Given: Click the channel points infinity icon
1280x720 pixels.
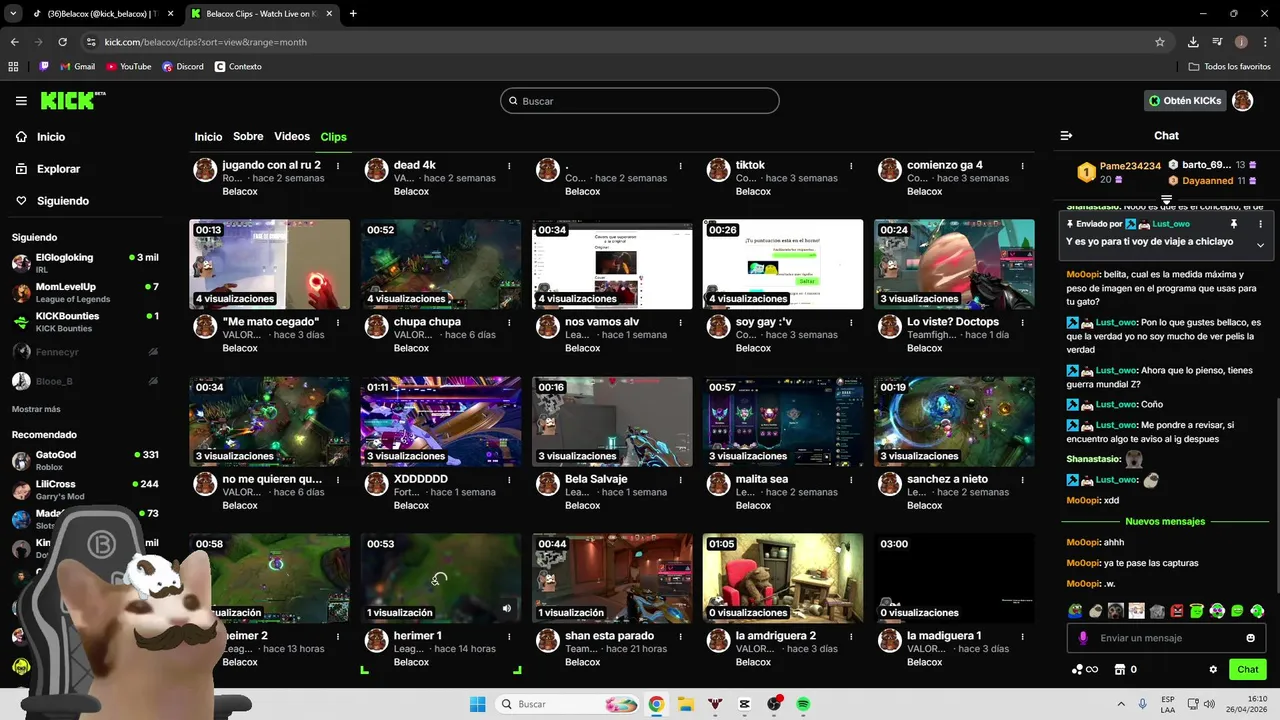Looking at the screenshot, I should point(1085,669).
